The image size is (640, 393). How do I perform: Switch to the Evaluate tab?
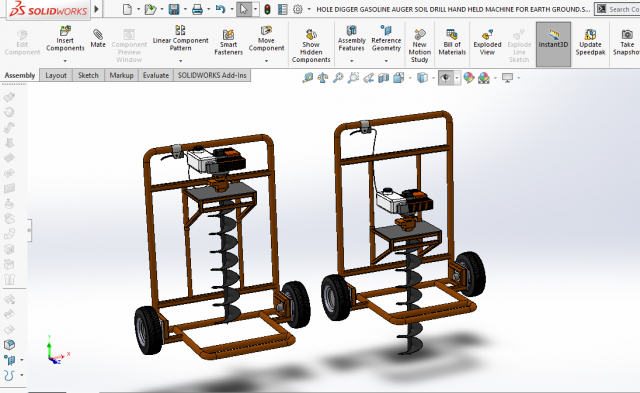tap(156, 75)
